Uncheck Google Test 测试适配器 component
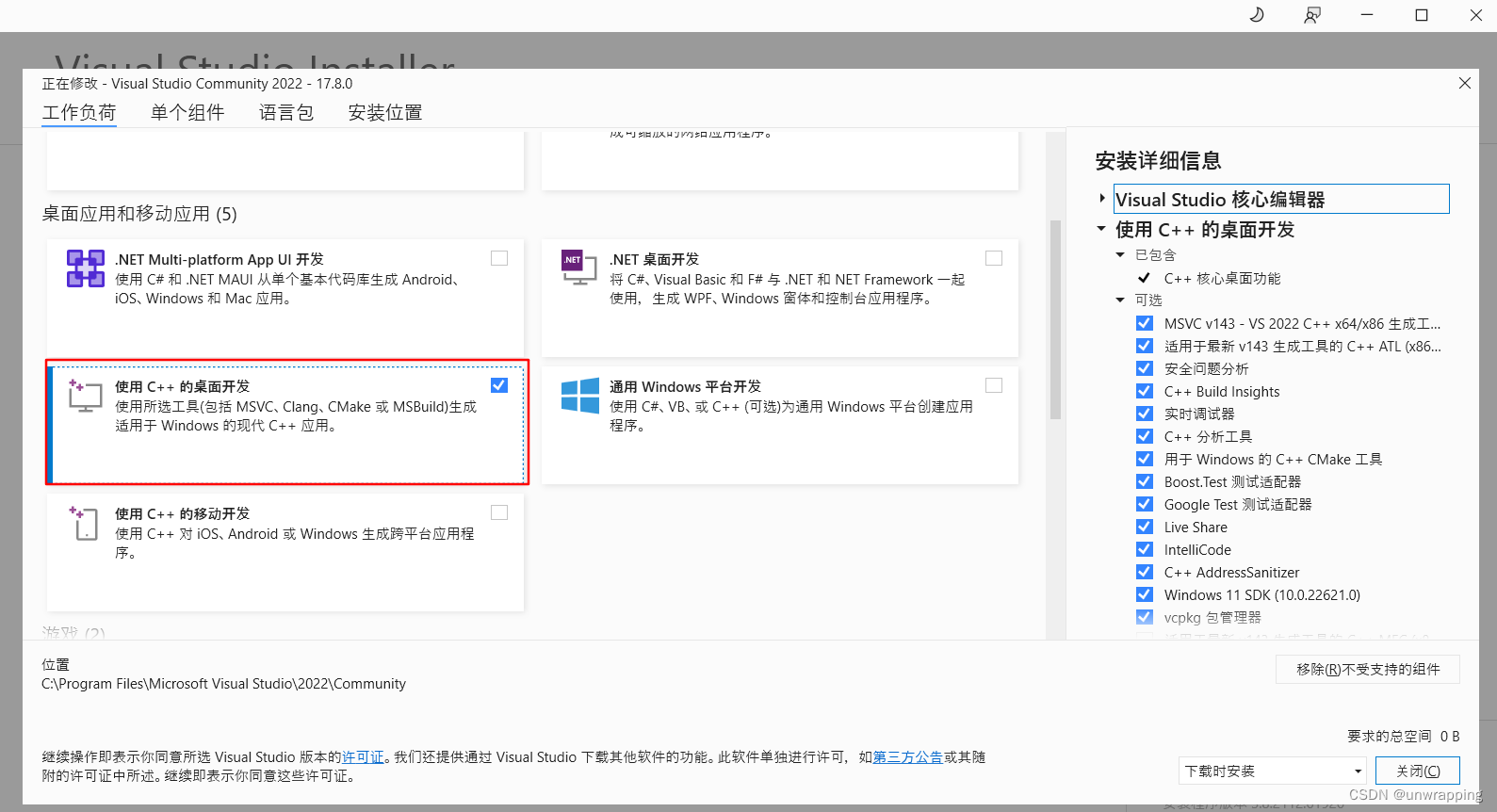Viewport: 1497px width, 812px height. click(1145, 504)
